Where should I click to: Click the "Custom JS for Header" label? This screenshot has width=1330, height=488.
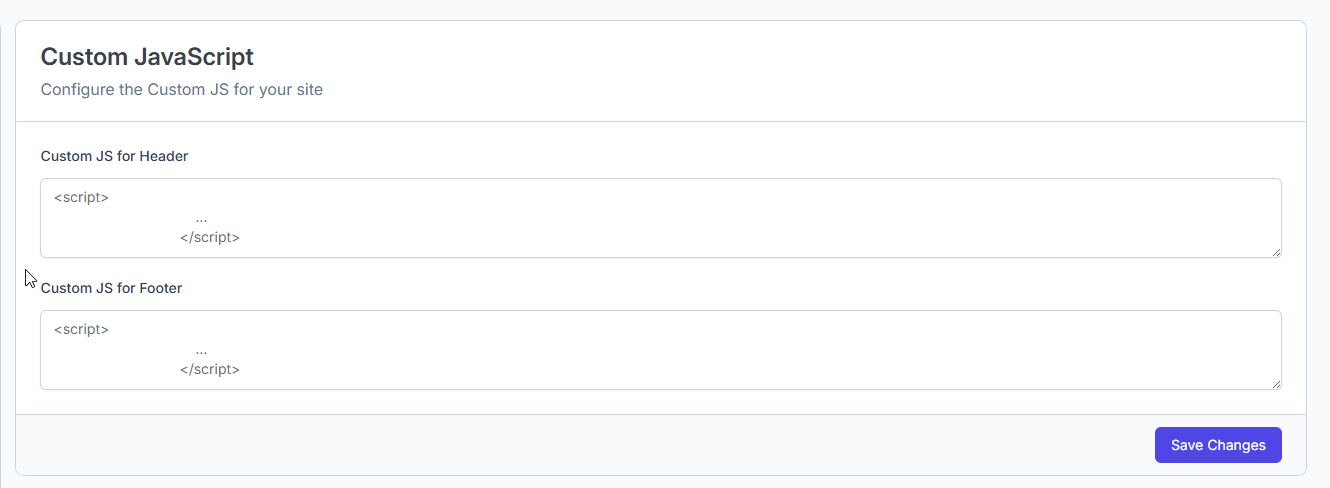pos(114,156)
